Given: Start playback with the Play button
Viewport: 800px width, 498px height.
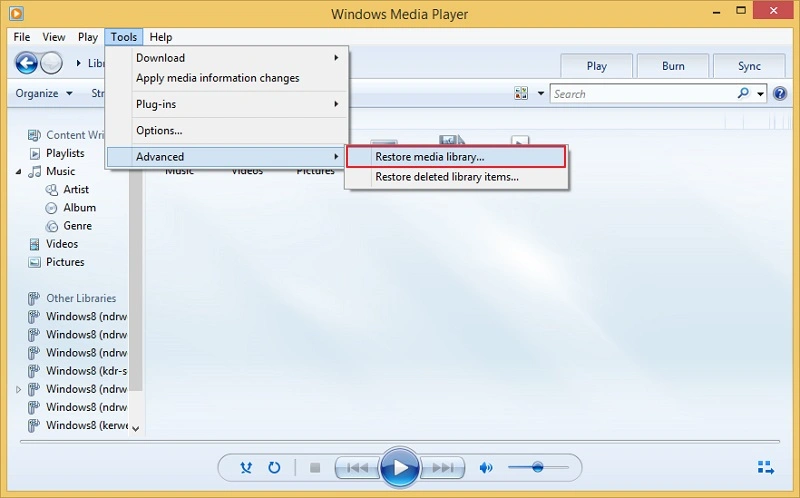Looking at the screenshot, I should click(x=400, y=467).
